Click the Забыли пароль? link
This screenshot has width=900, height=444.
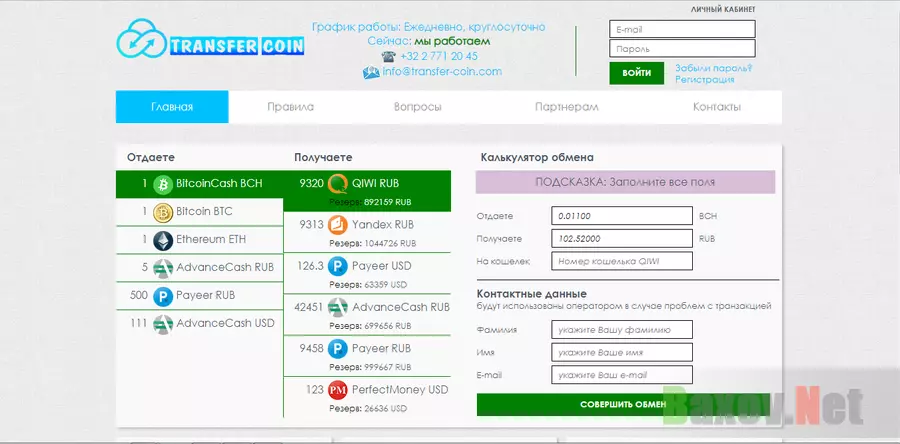(x=713, y=68)
